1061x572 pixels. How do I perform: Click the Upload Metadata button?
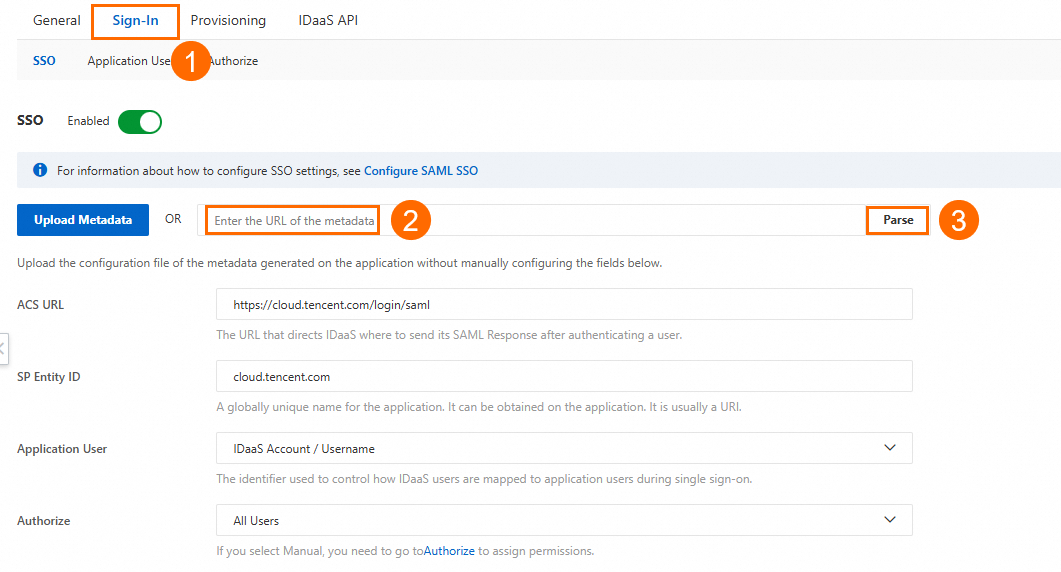83,220
